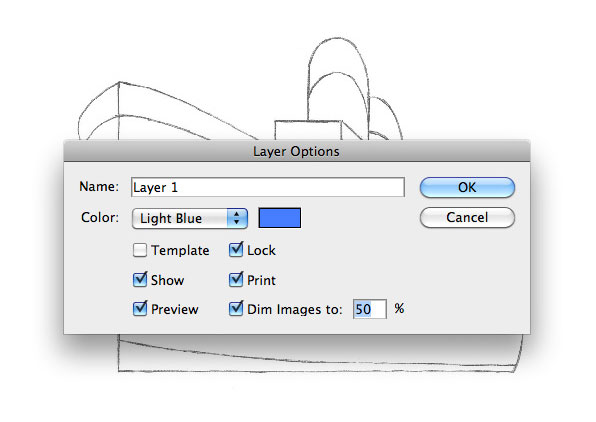Uncheck the Preview checkbox
The width and height of the screenshot is (596, 422).
(x=140, y=309)
